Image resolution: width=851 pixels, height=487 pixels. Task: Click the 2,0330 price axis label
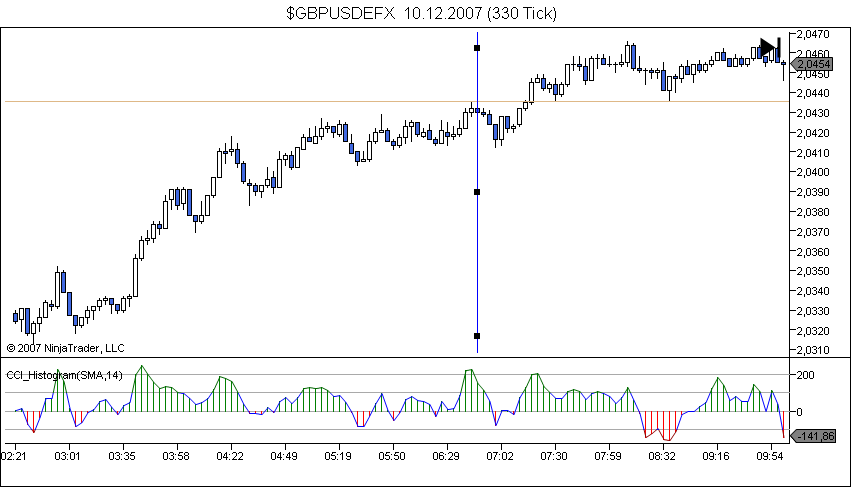(x=812, y=311)
